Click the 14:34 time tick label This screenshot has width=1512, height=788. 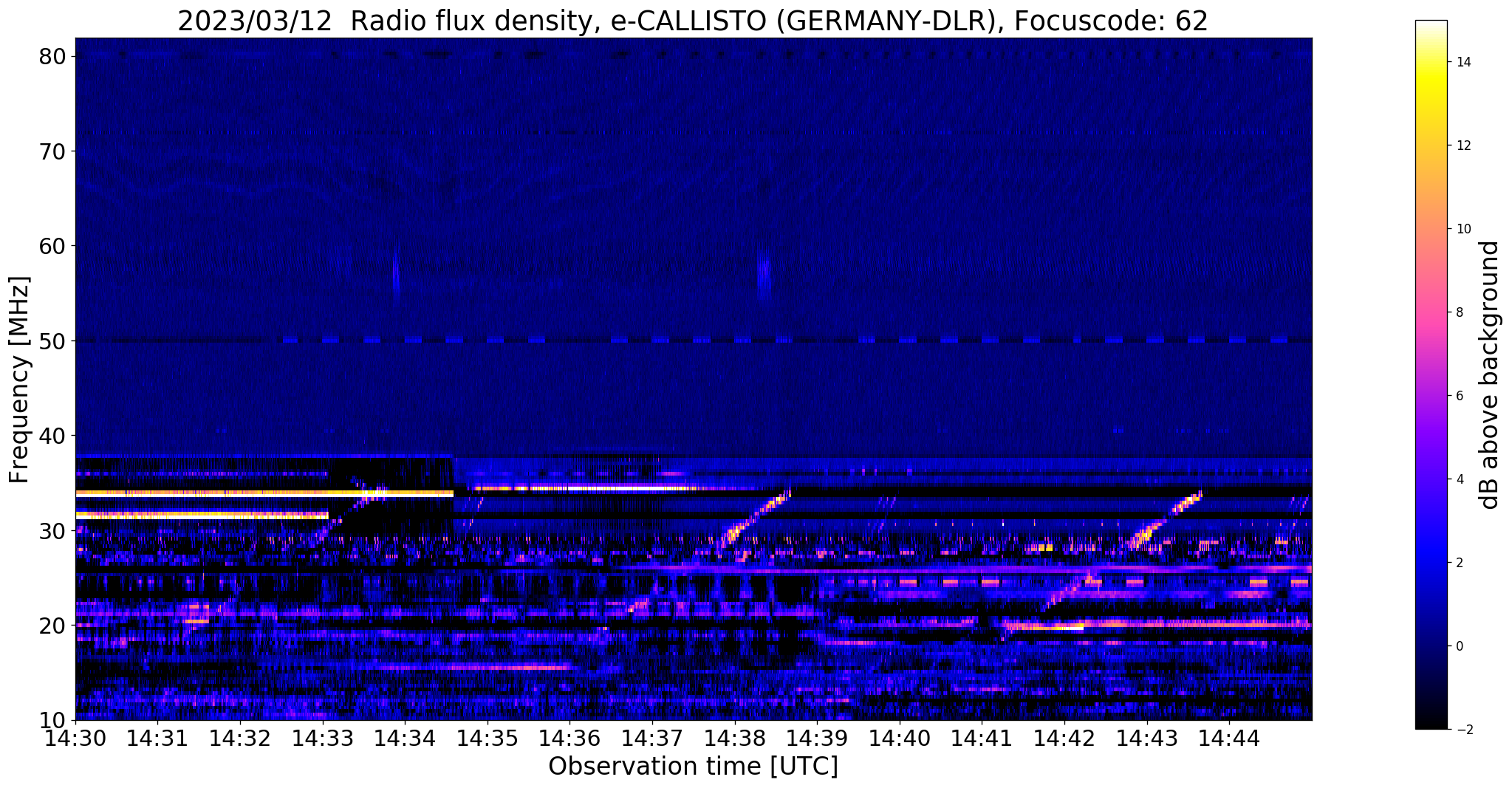tap(405, 737)
